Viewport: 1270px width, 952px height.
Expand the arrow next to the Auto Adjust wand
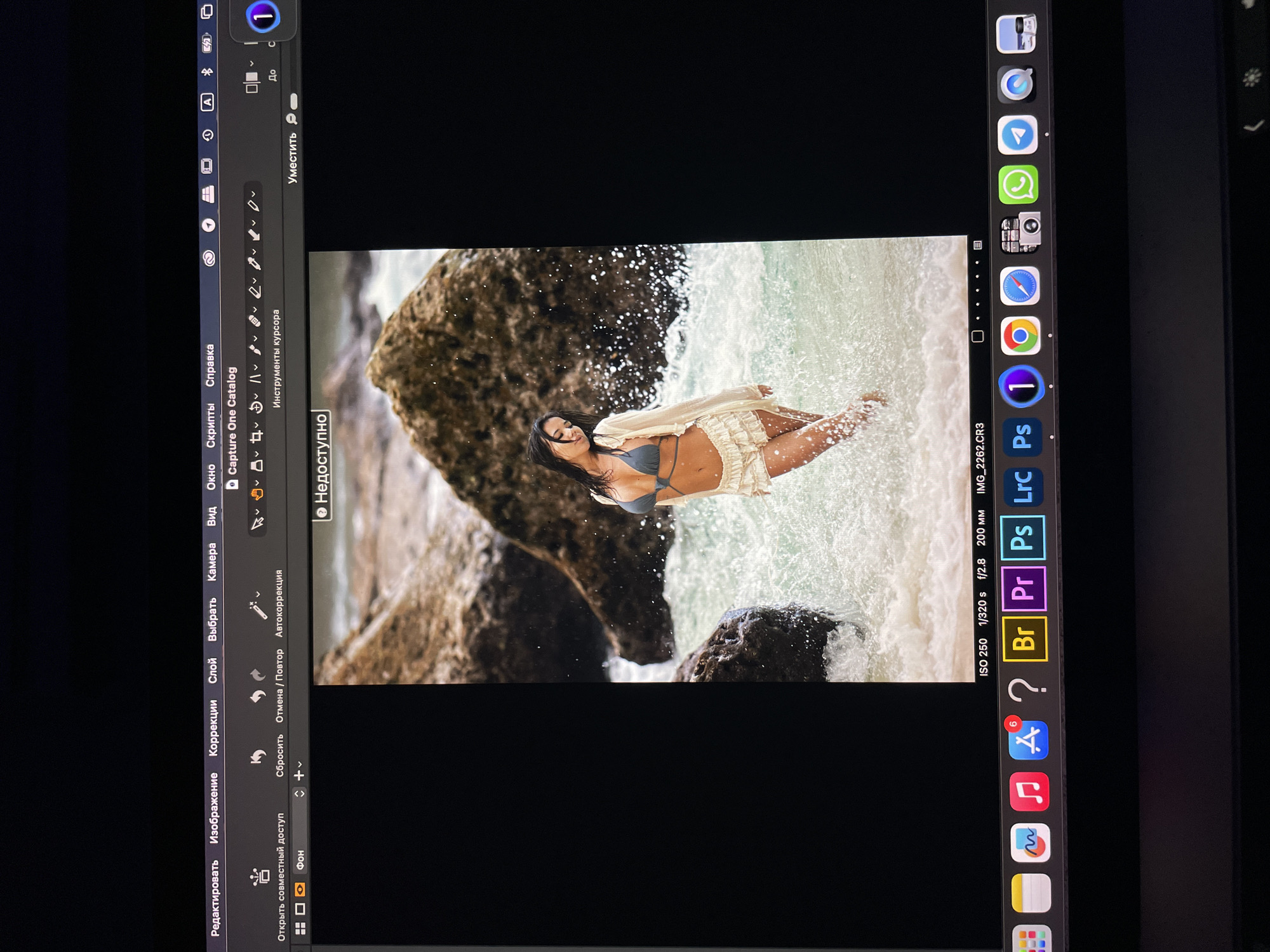click(257, 595)
